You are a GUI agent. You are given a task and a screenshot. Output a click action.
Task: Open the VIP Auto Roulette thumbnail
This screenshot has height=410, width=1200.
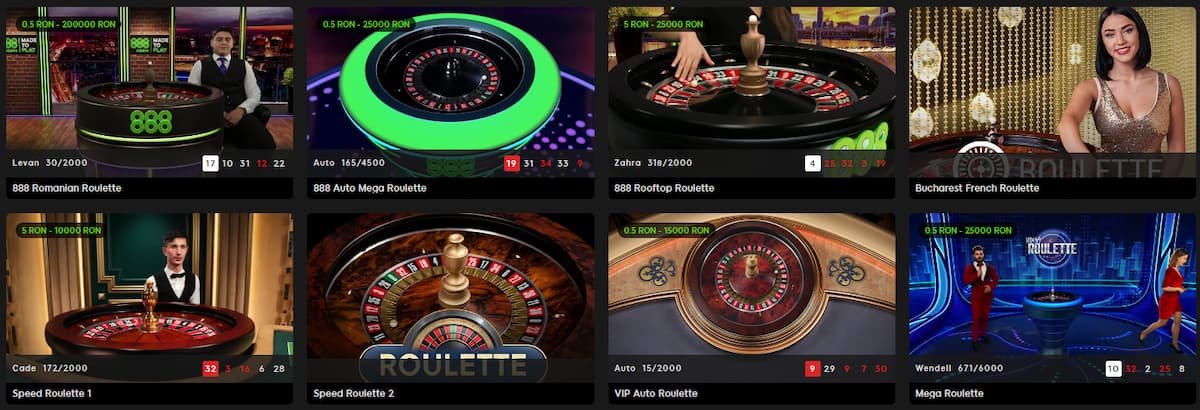click(x=751, y=298)
